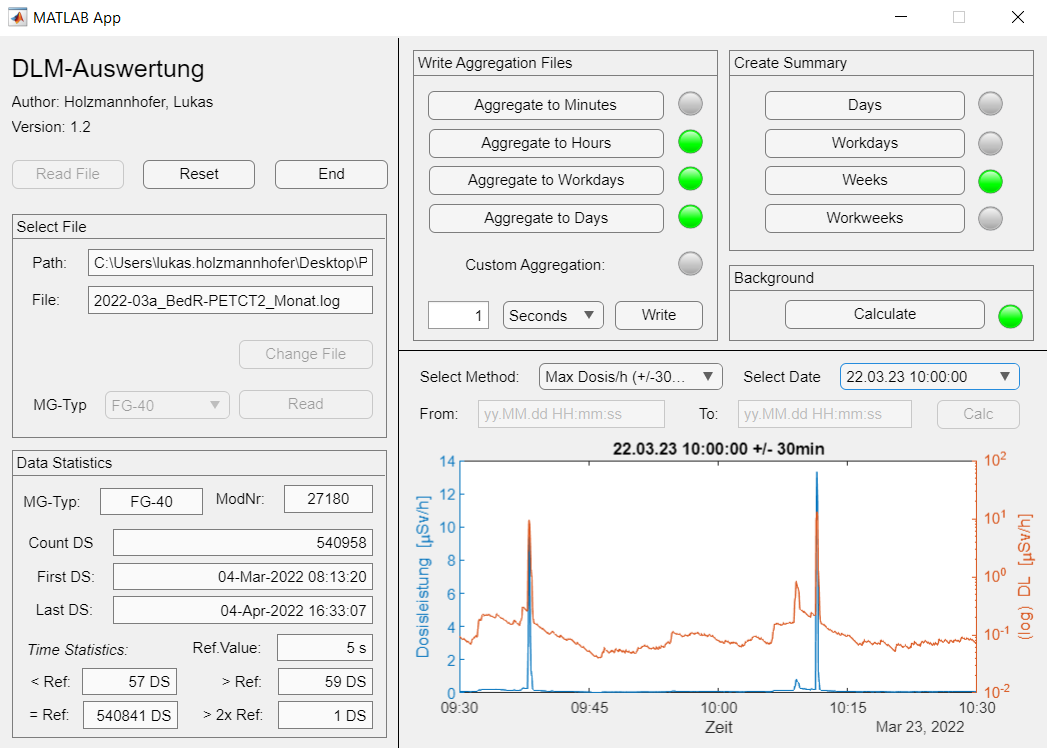Screen dimensions: 1047x748
Task: Click the '10:00' tick label on time axis
Action: click(x=718, y=708)
